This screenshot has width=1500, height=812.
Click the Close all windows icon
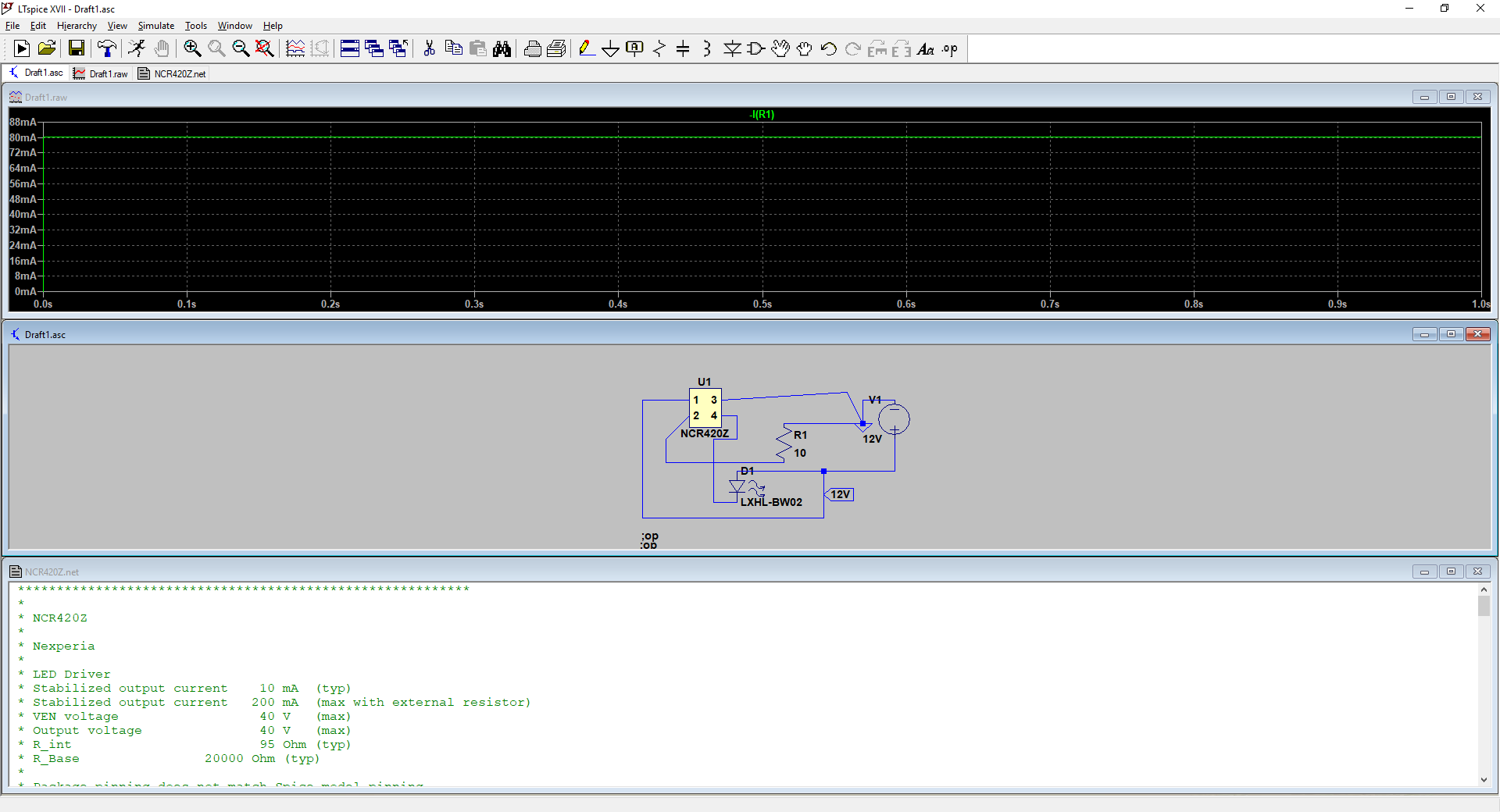click(398, 49)
